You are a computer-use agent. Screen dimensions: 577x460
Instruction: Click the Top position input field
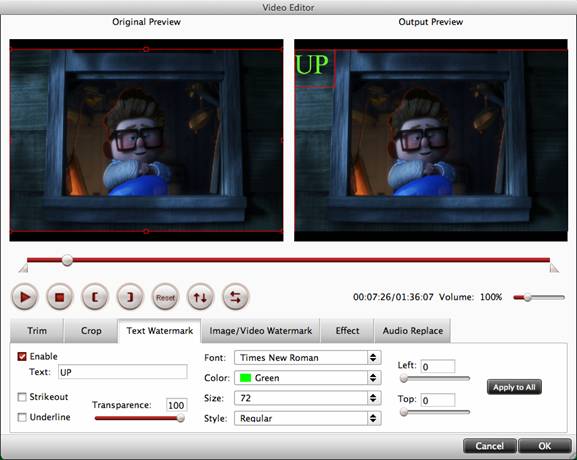tap(438, 400)
